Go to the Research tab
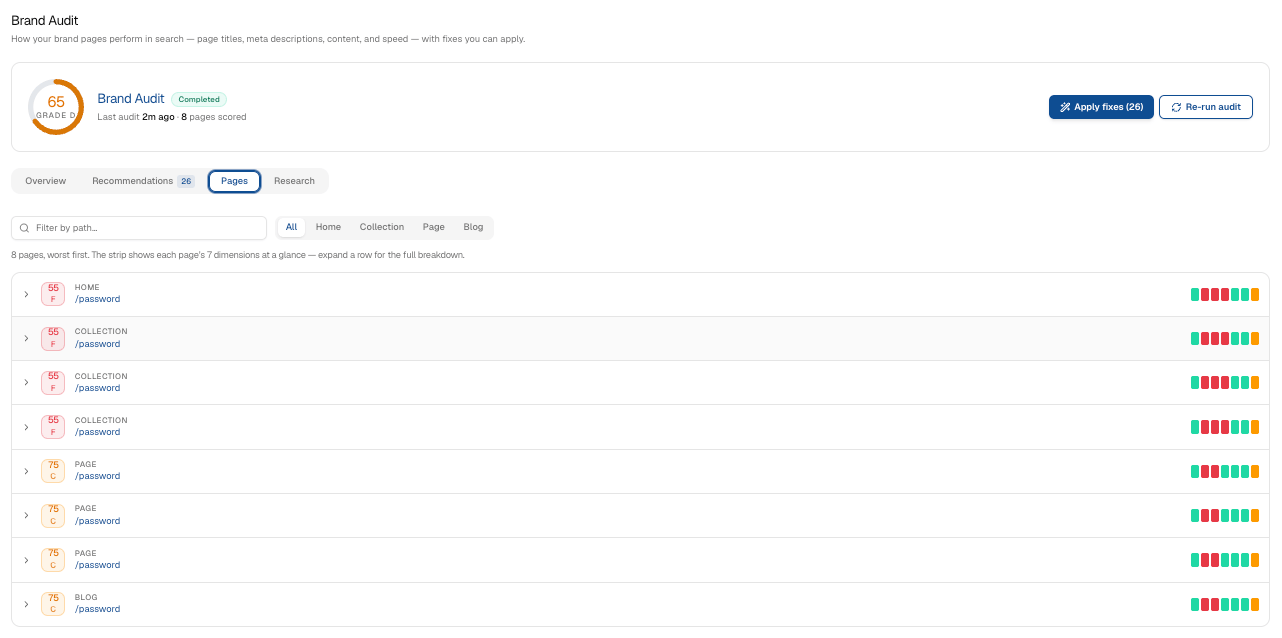Image resolution: width=1282 pixels, height=638 pixels. click(294, 181)
